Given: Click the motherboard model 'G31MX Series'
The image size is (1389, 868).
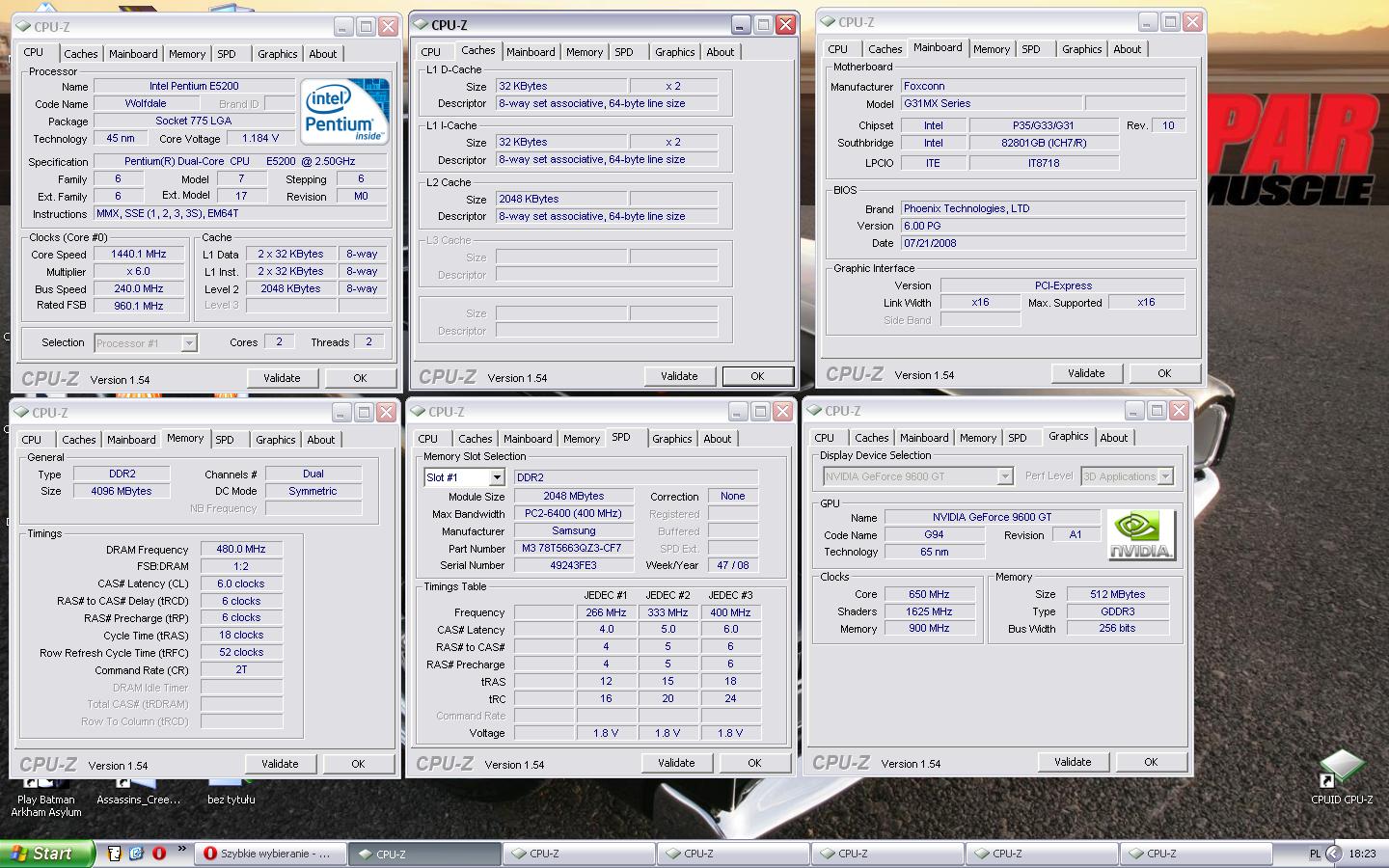Looking at the screenshot, I should [x=991, y=103].
